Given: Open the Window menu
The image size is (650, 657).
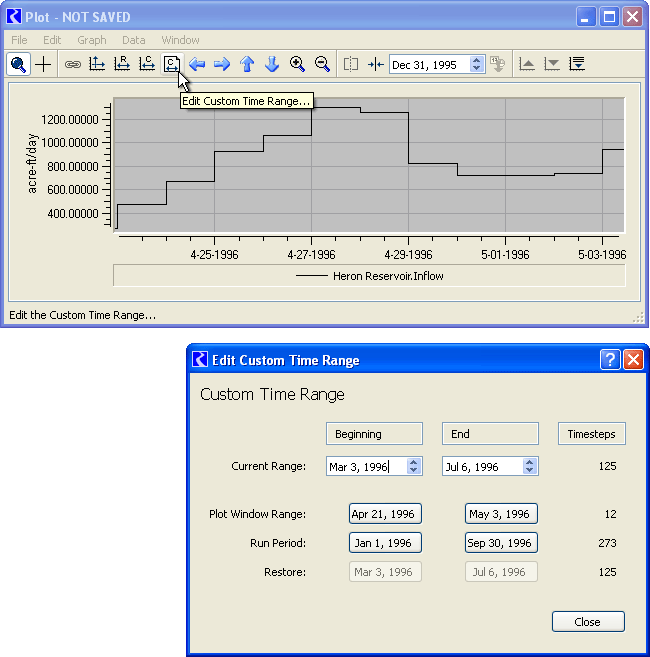Looking at the screenshot, I should click(181, 40).
